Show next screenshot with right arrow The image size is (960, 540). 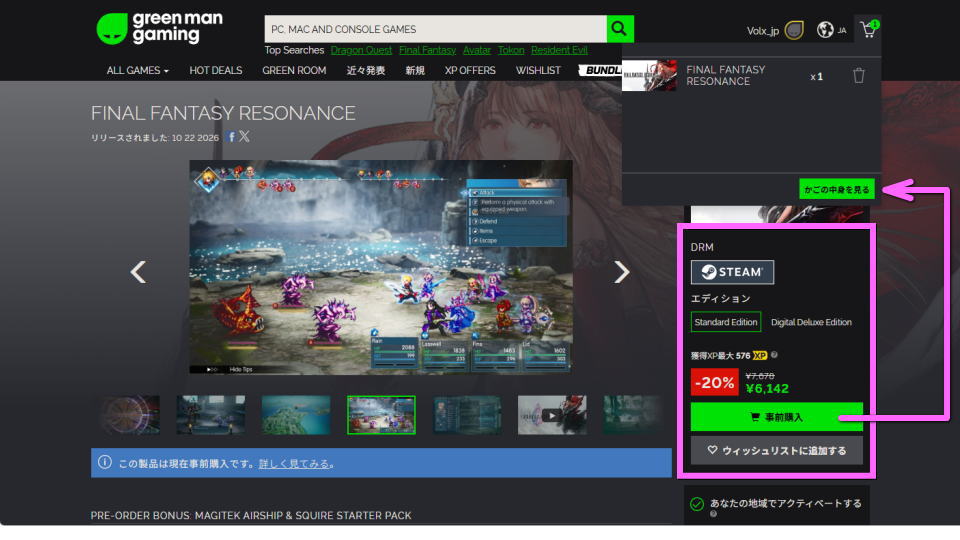pos(621,272)
